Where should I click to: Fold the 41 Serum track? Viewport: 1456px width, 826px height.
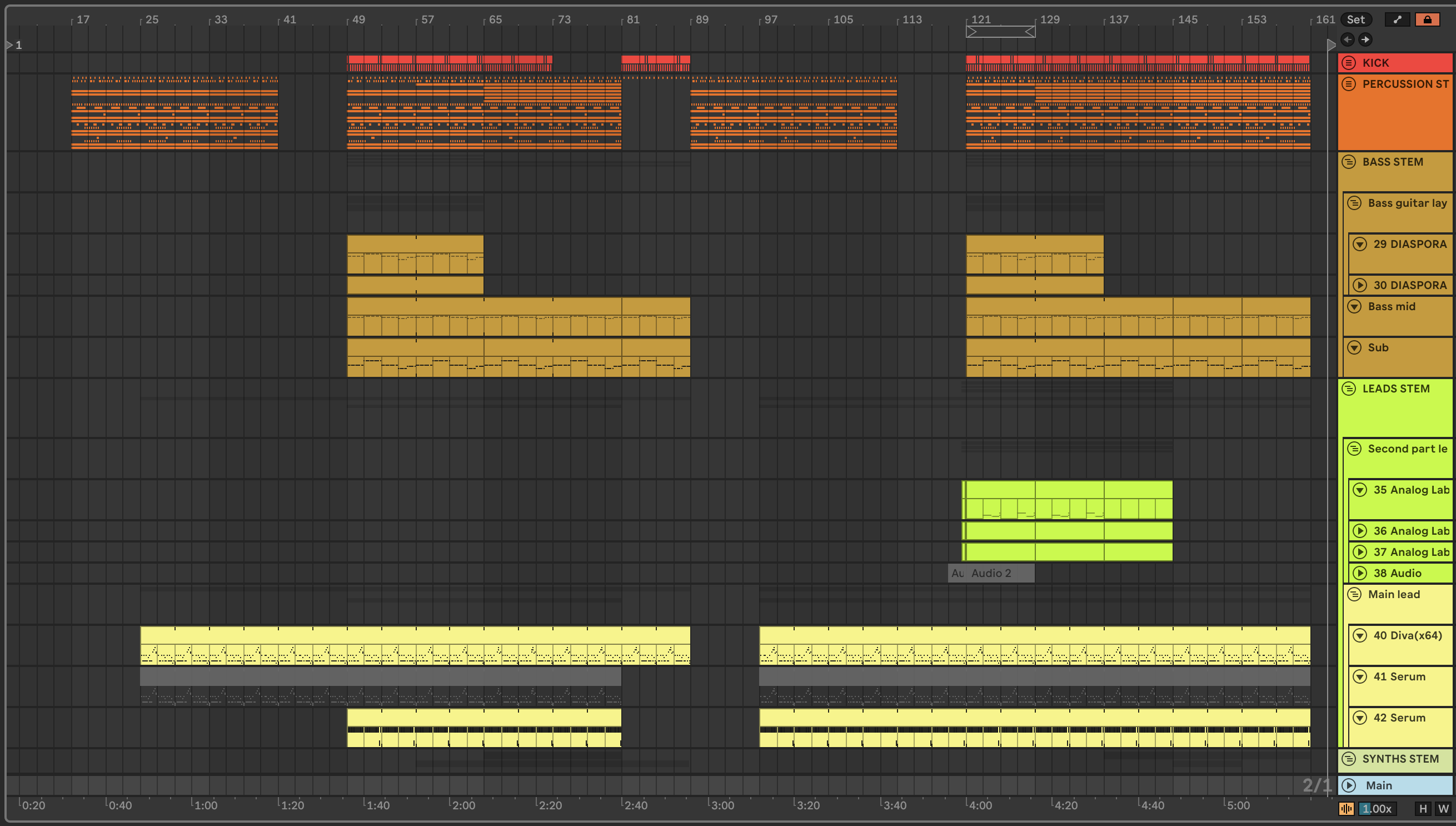pyautogui.click(x=1360, y=677)
